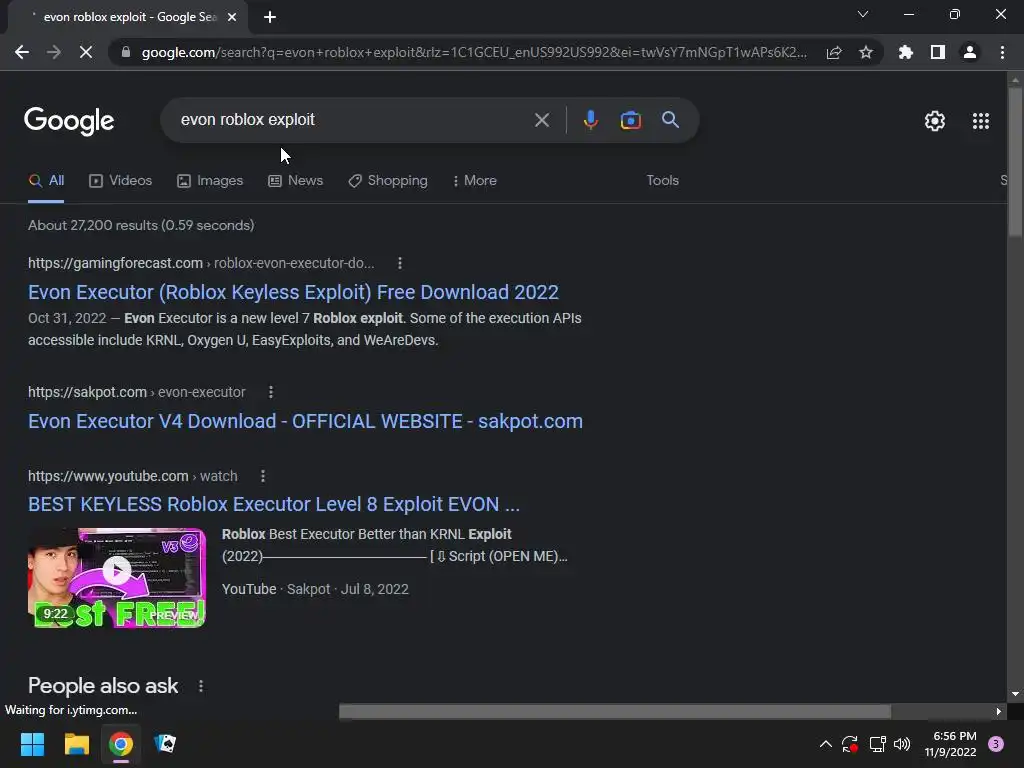Screen dimensions: 1024x768
Task: Open BEST KEYLESS Roblox Executor video link
Action: pyautogui.click(x=274, y=504)
